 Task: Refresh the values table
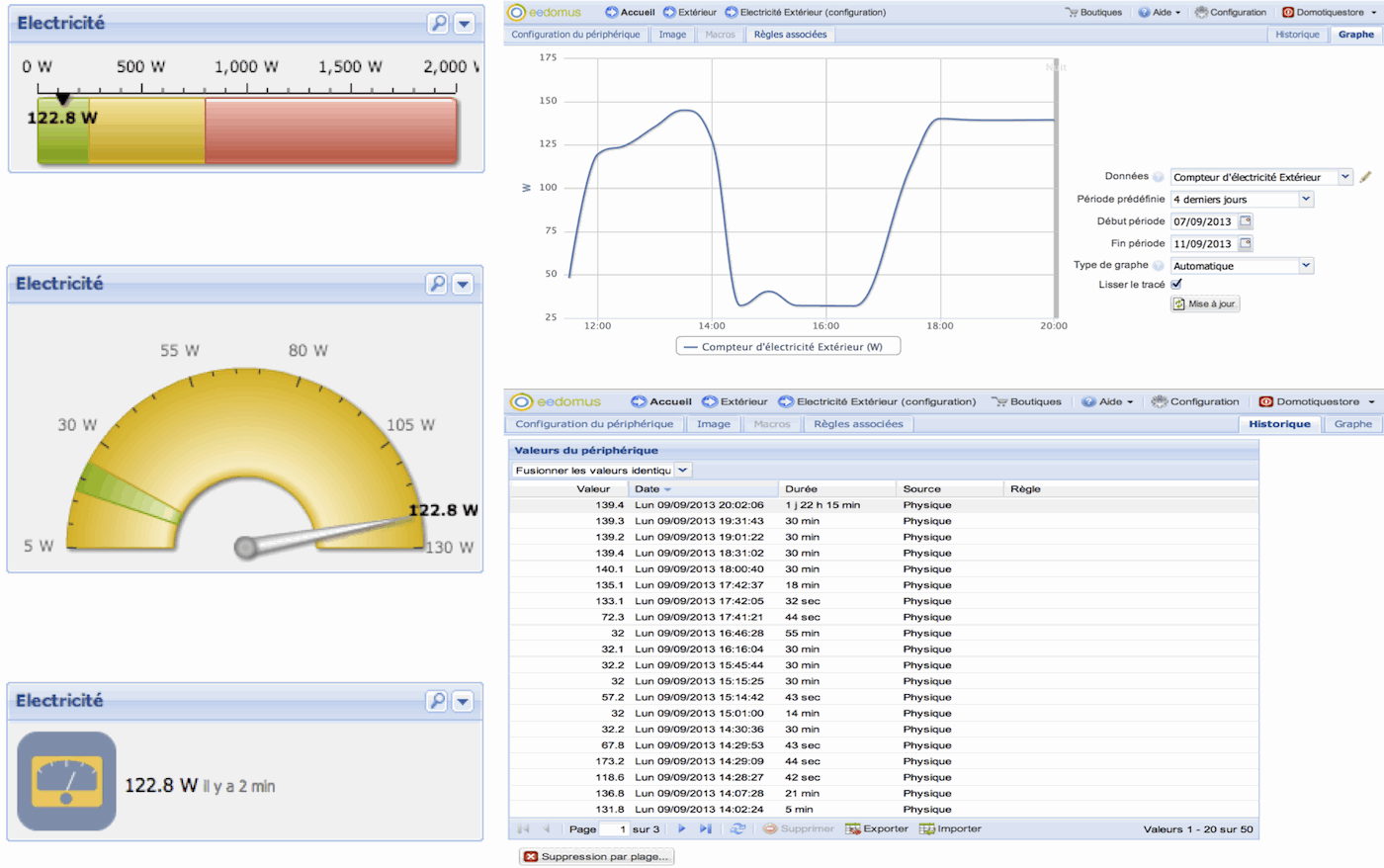tap(737, 828)
